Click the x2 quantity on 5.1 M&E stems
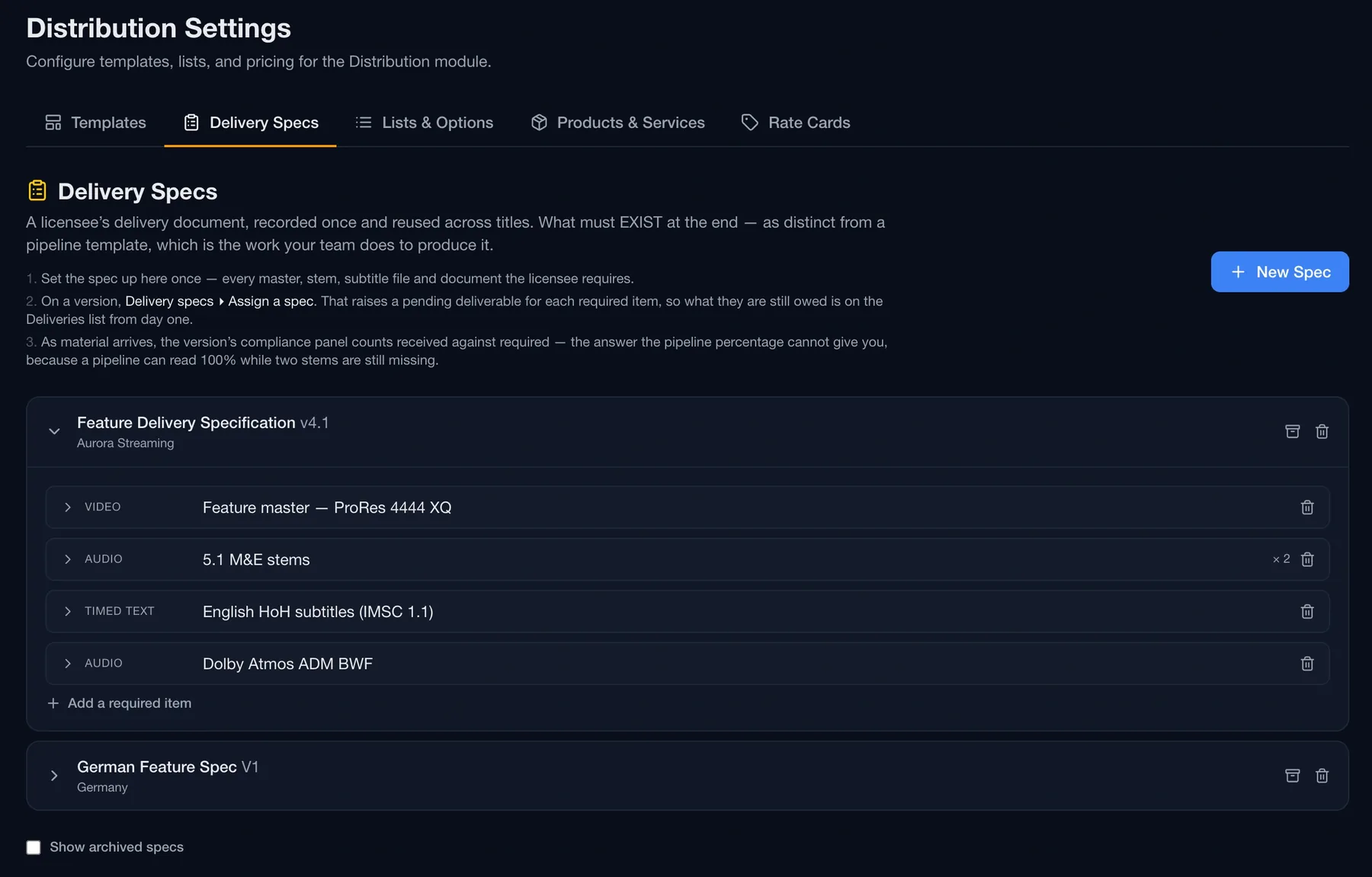Viewport: 1372px width, 877px height. coord(1281,559)
